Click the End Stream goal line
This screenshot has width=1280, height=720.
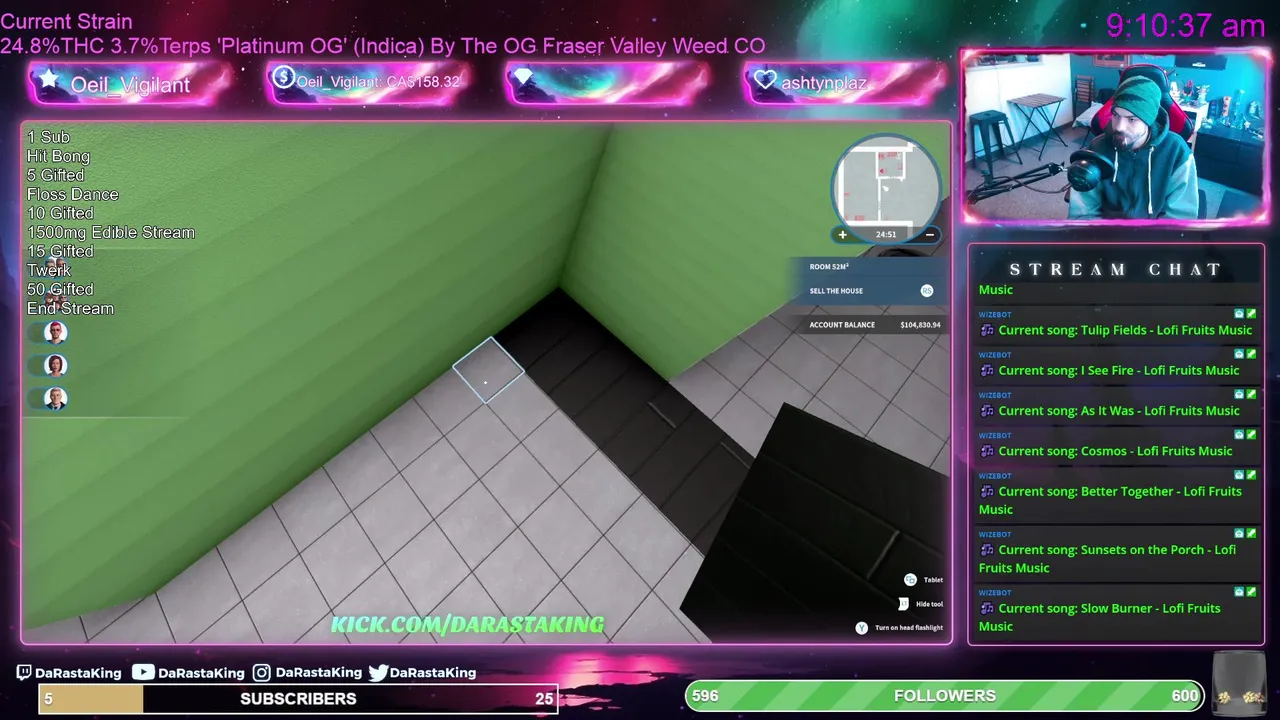pyautogui.click(x=70, y=308)
